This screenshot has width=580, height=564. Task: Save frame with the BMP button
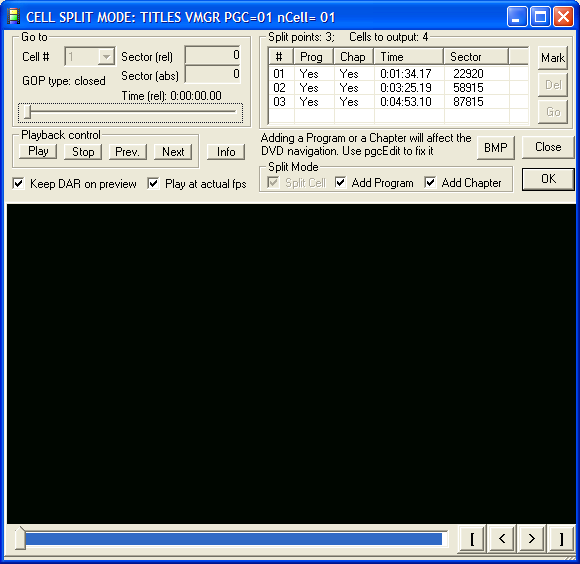(496, 148)
